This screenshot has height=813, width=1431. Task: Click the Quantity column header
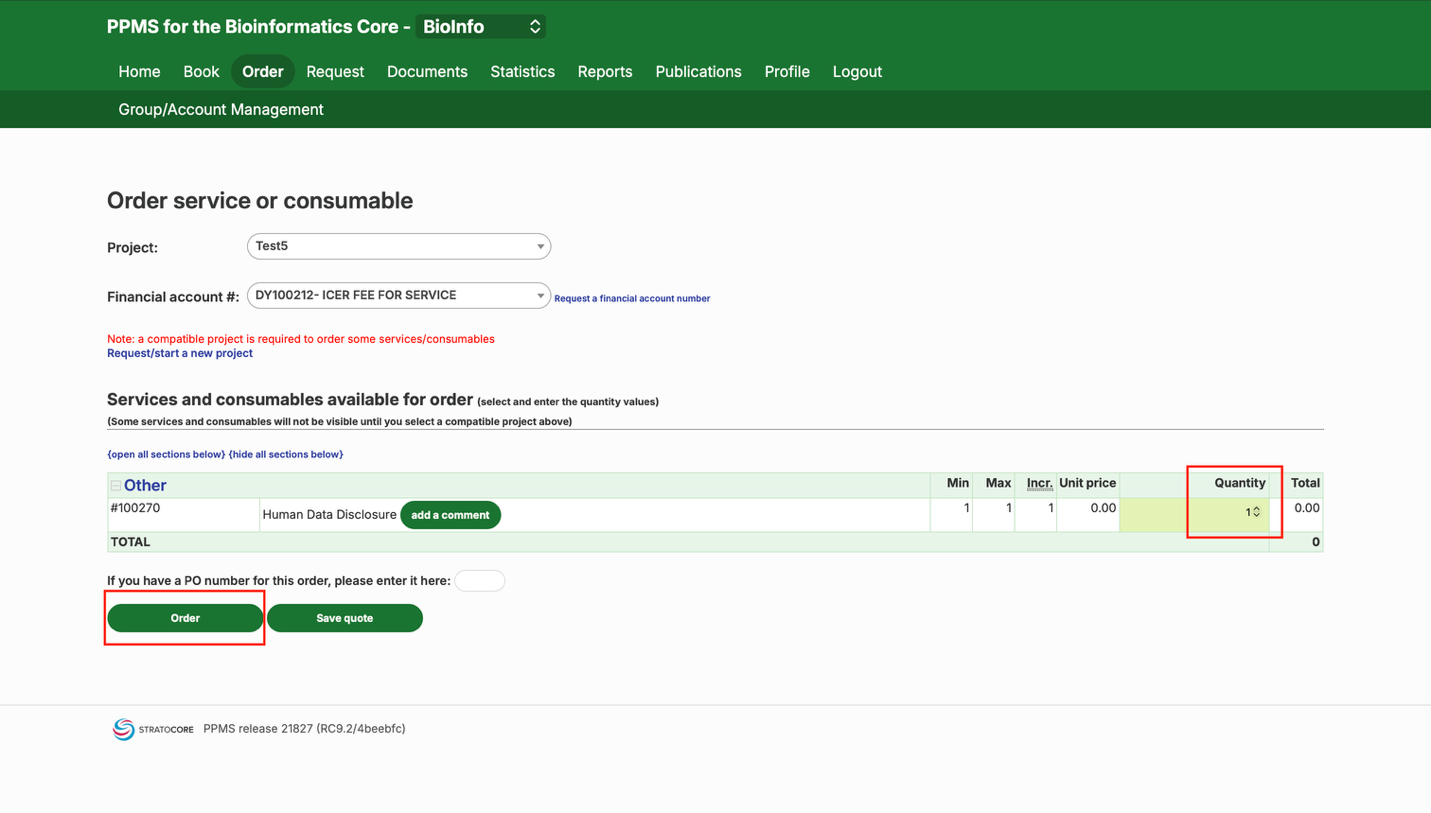pyautogui.click(x=1240, y=483)
